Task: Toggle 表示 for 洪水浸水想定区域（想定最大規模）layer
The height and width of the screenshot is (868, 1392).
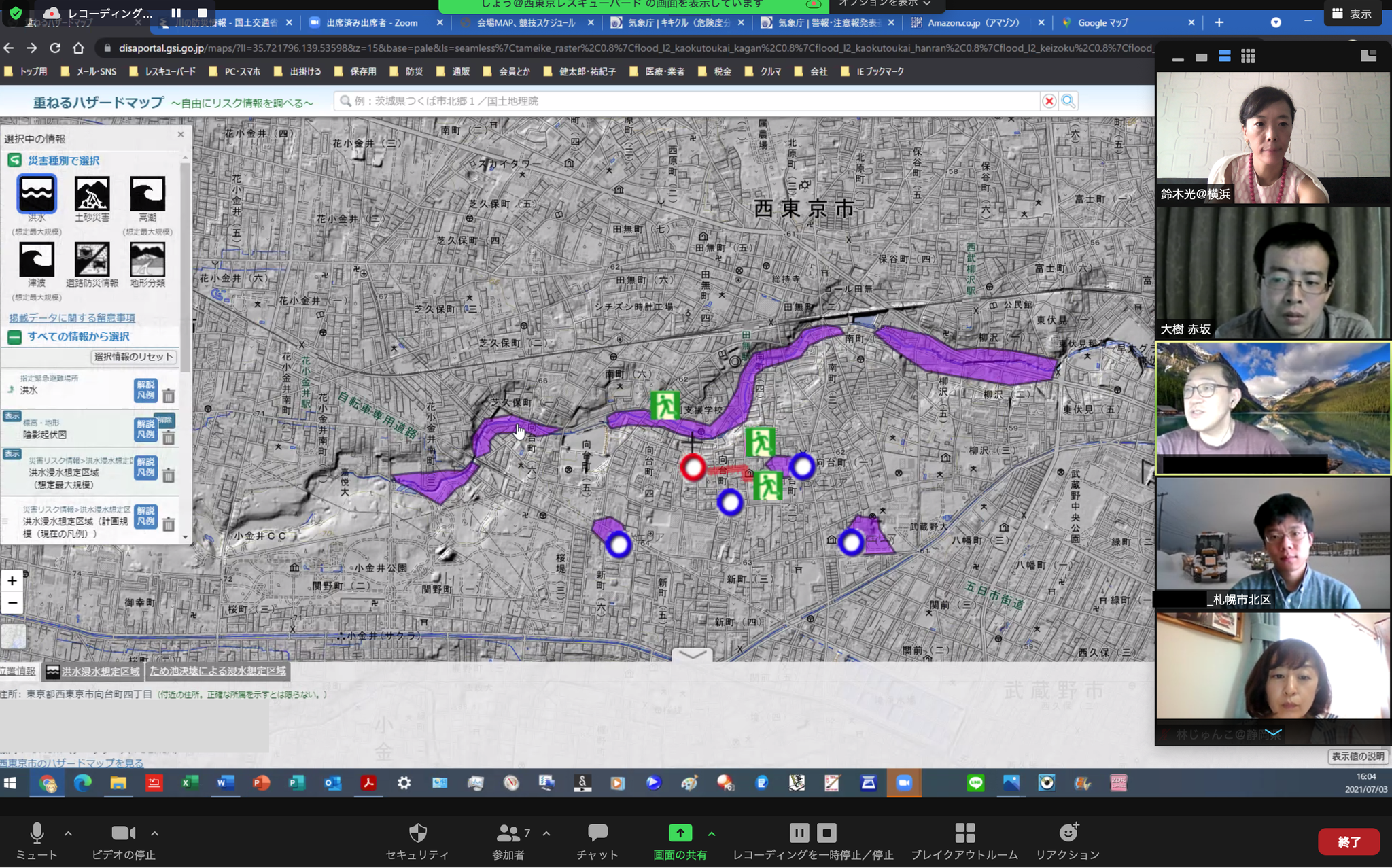Action: [12, 453]
